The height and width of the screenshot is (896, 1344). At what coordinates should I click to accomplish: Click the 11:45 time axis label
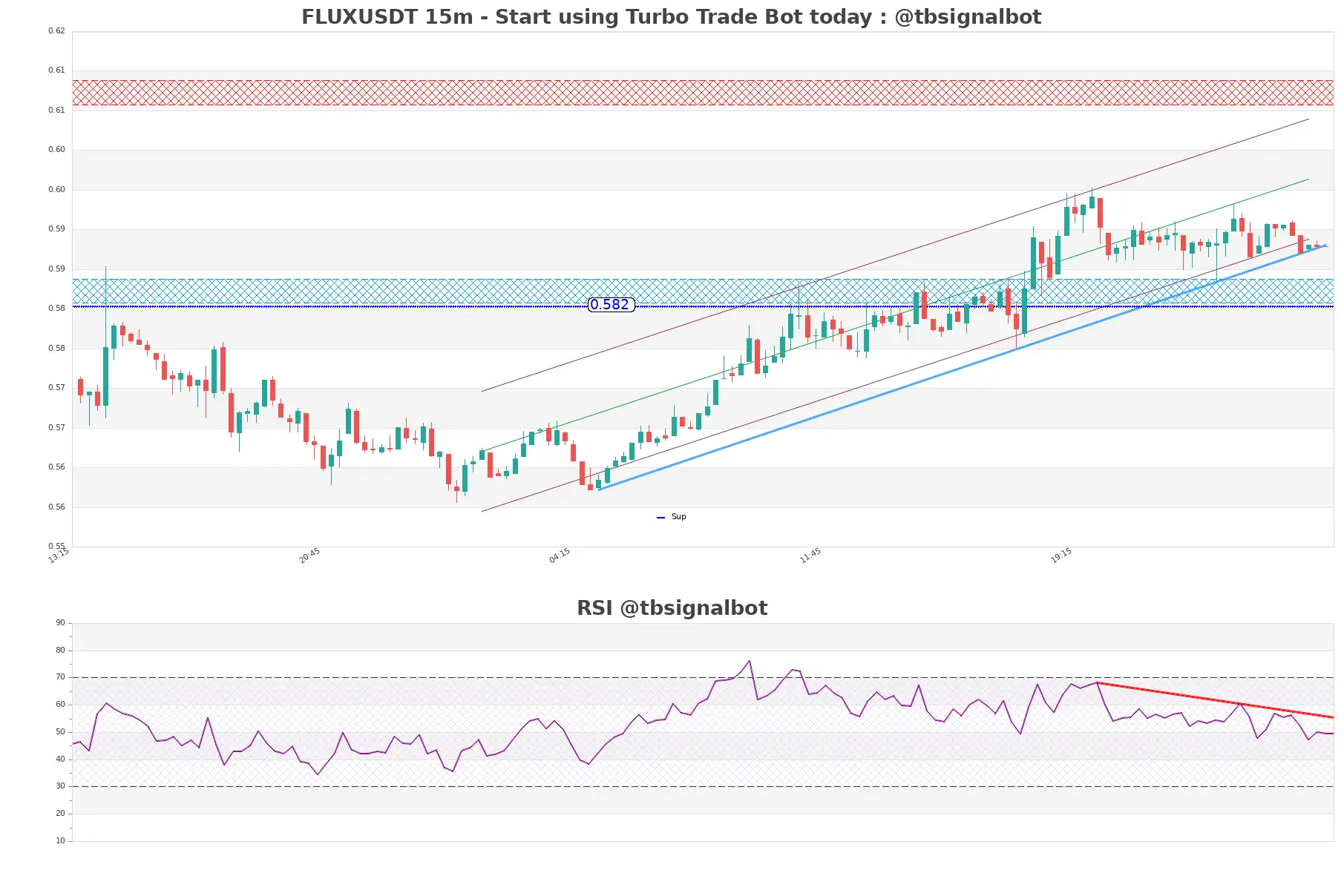point(810,556)
